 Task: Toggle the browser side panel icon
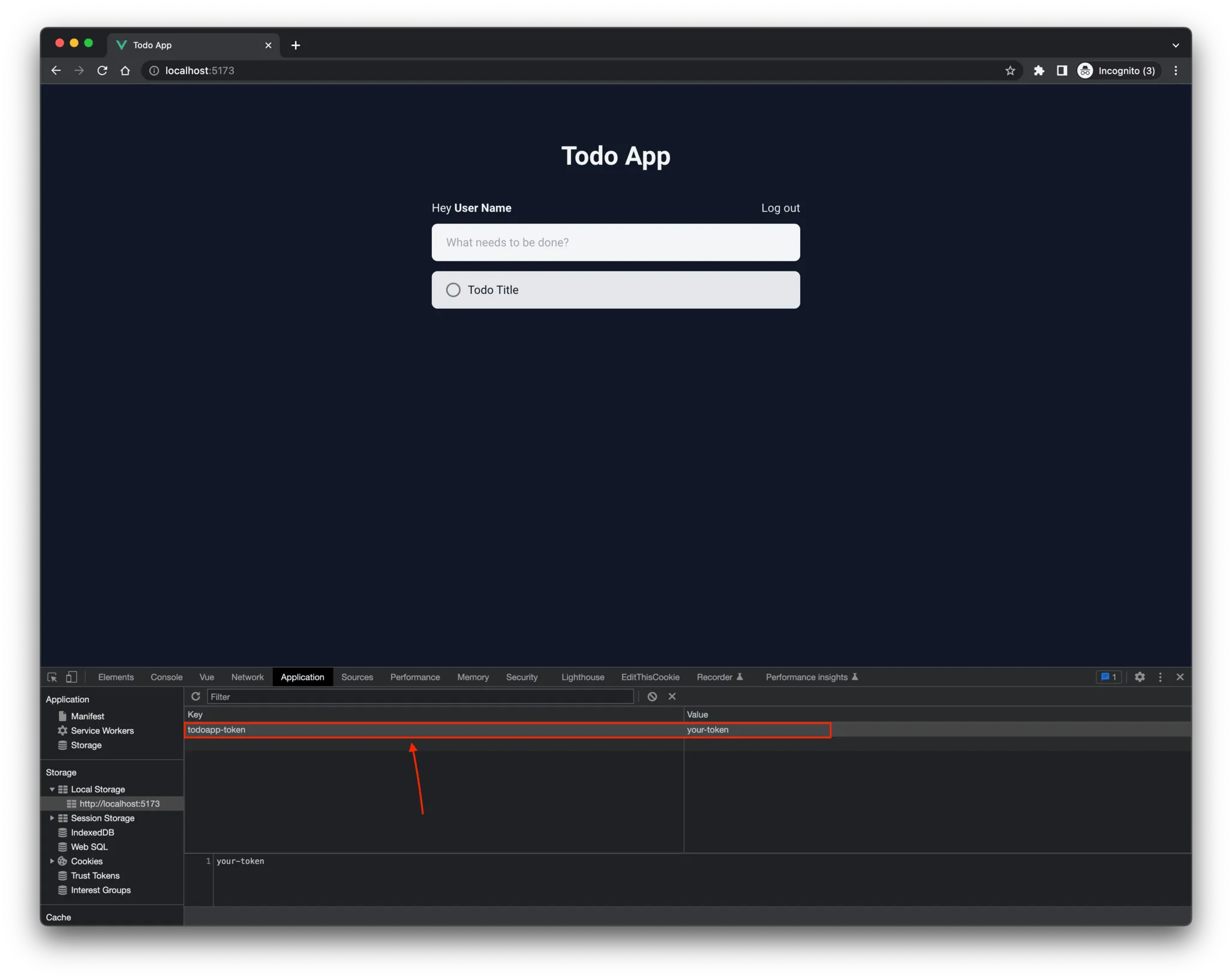coord(1062,71)
